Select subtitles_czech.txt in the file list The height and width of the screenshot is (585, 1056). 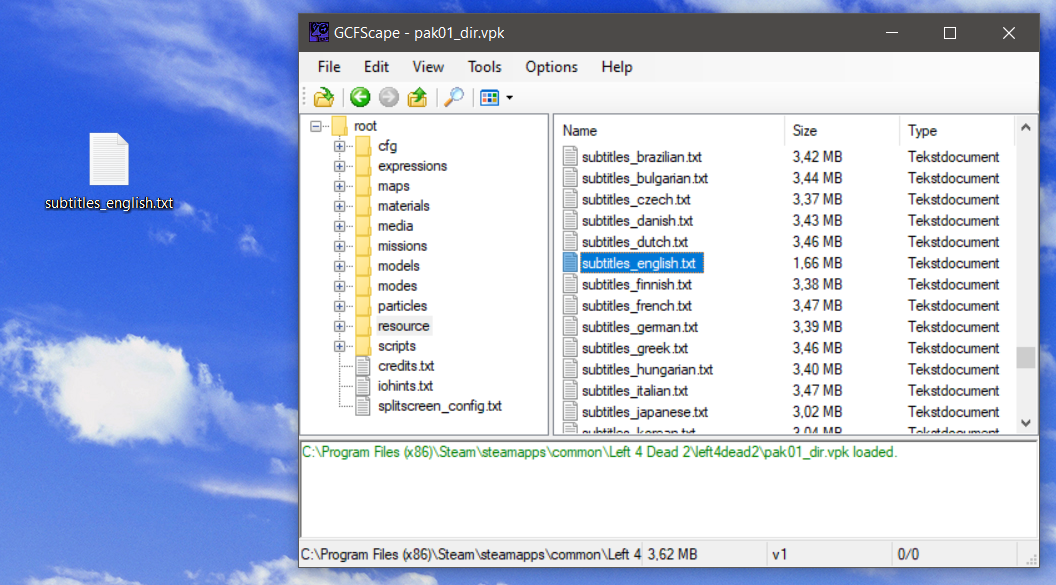point(636,200)
